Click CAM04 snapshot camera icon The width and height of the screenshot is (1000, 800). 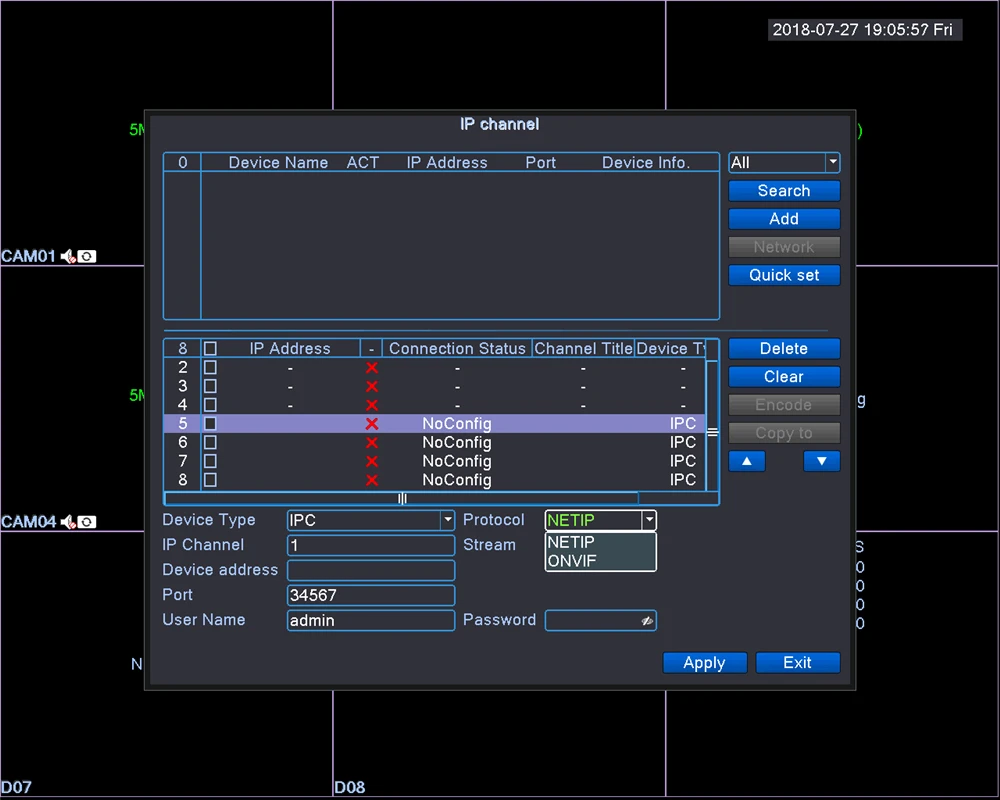(87, 522)
